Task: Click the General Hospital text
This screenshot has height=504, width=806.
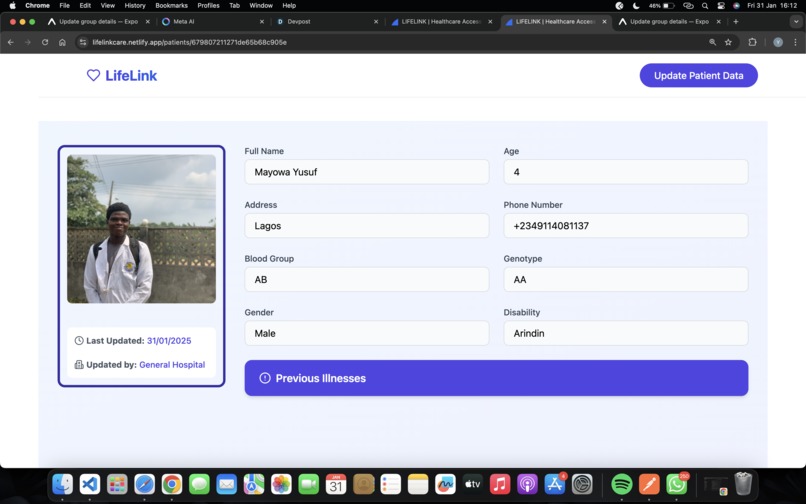Action: 172,365
